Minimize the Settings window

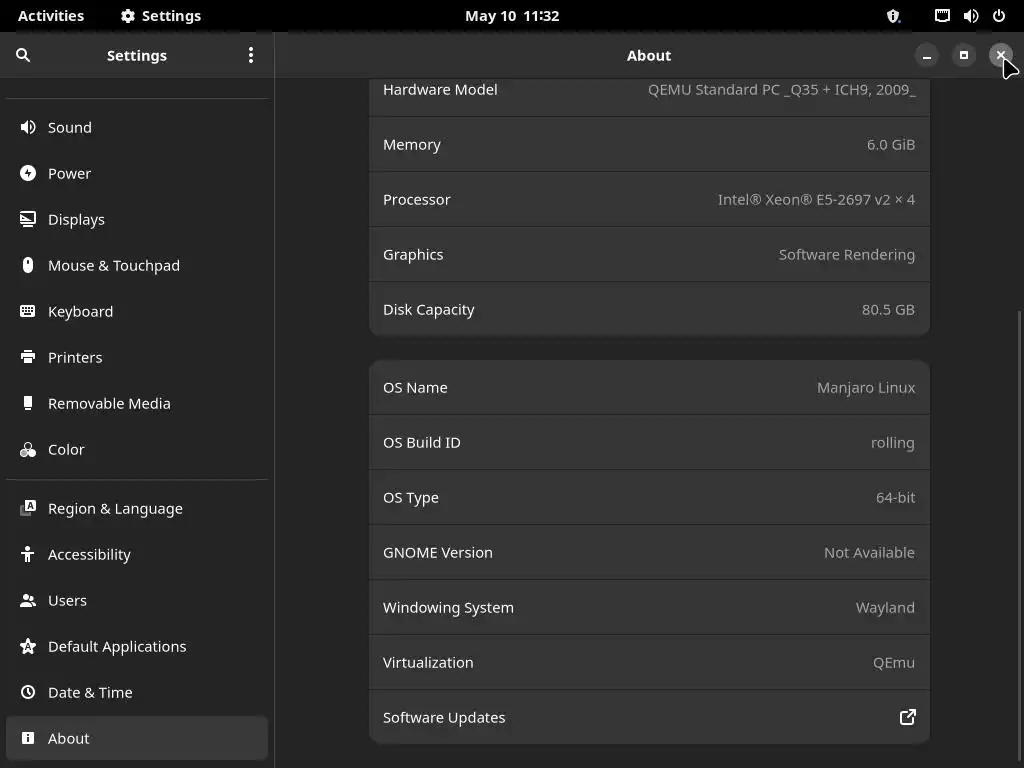[927, 56]
